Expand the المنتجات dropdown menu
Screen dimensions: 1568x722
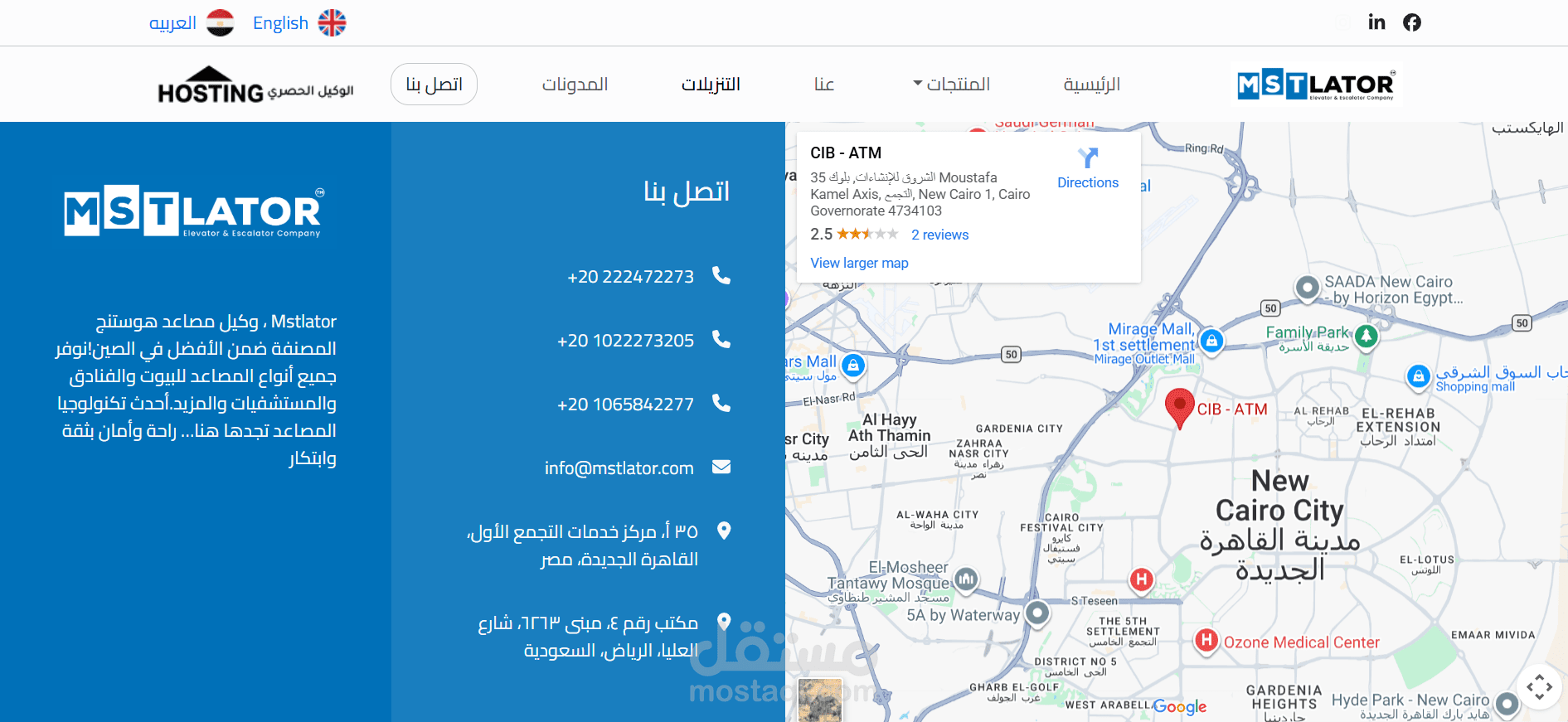[951, 85]
